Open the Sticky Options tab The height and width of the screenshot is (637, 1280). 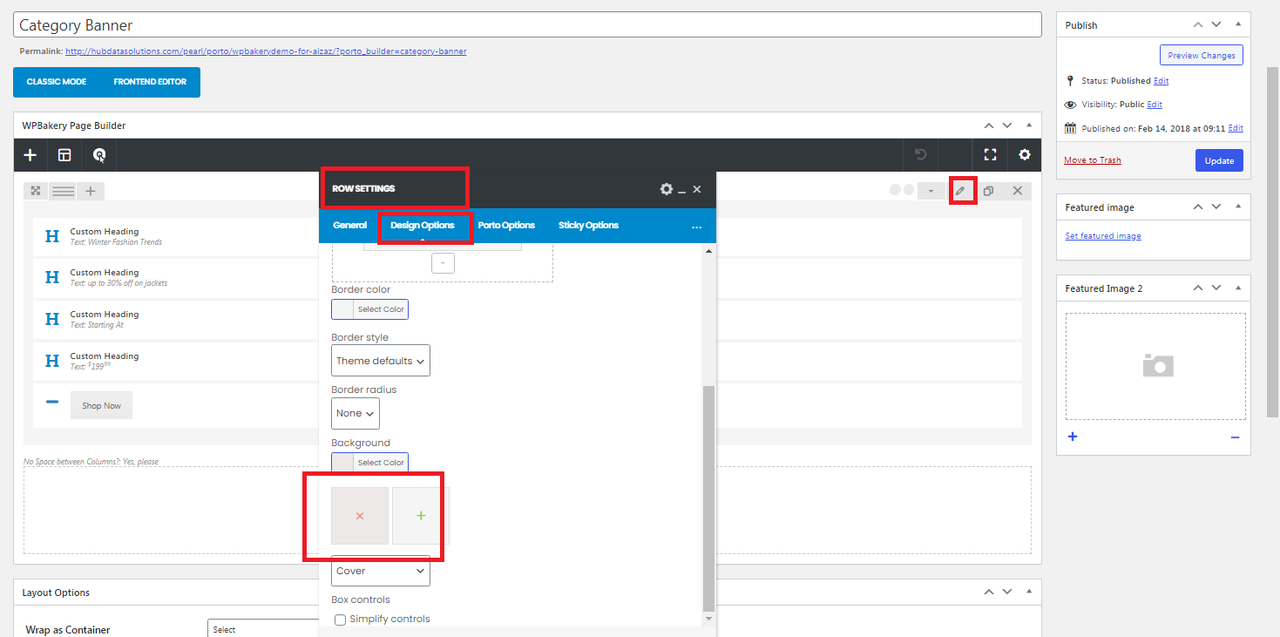588,225
